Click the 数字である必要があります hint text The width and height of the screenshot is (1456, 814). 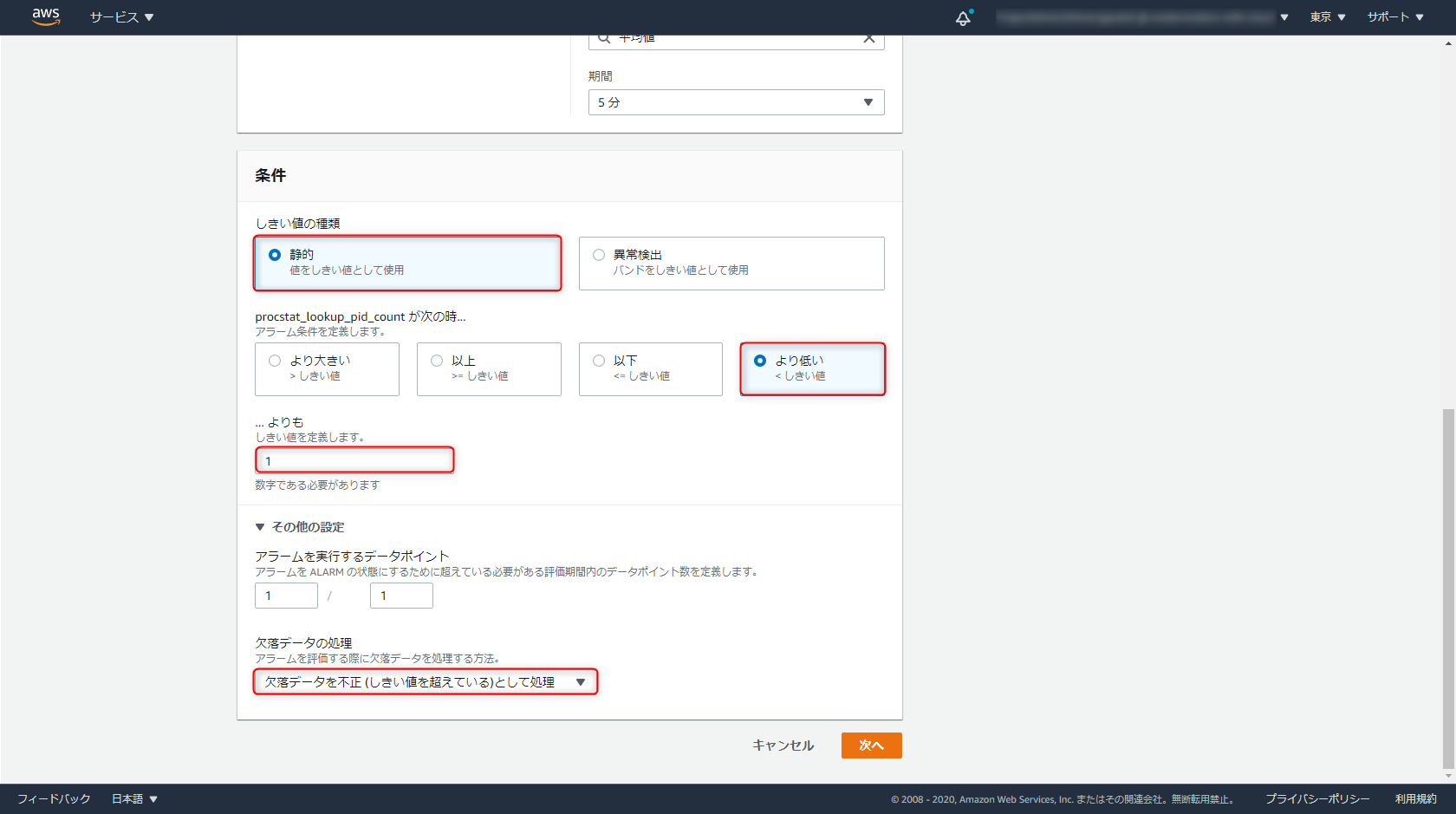[317, 485]
